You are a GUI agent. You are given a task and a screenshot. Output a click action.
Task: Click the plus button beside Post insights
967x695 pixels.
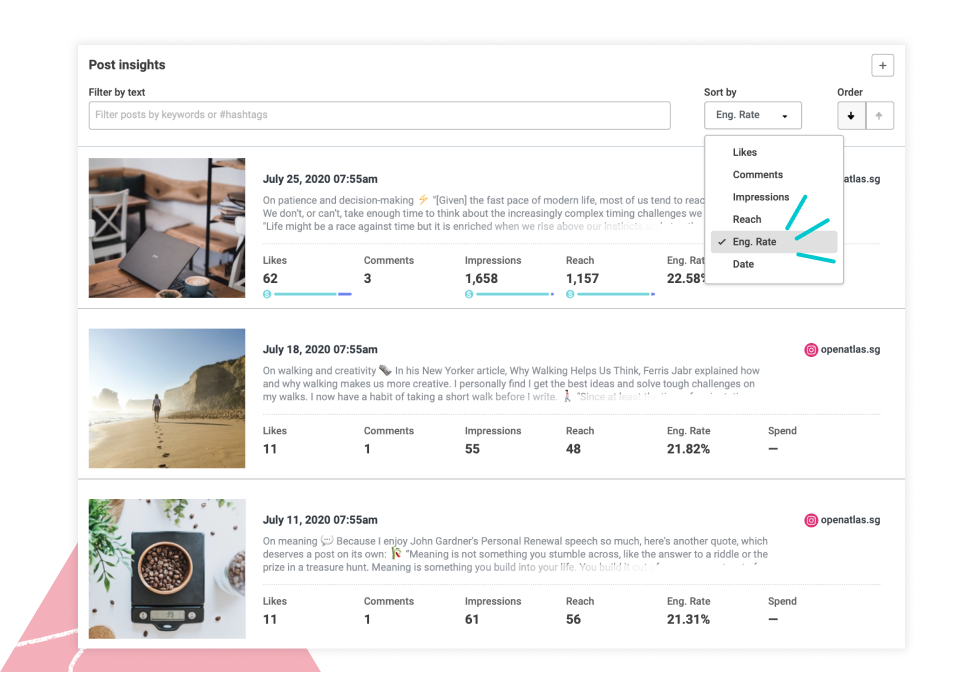[x=882, y=65]
